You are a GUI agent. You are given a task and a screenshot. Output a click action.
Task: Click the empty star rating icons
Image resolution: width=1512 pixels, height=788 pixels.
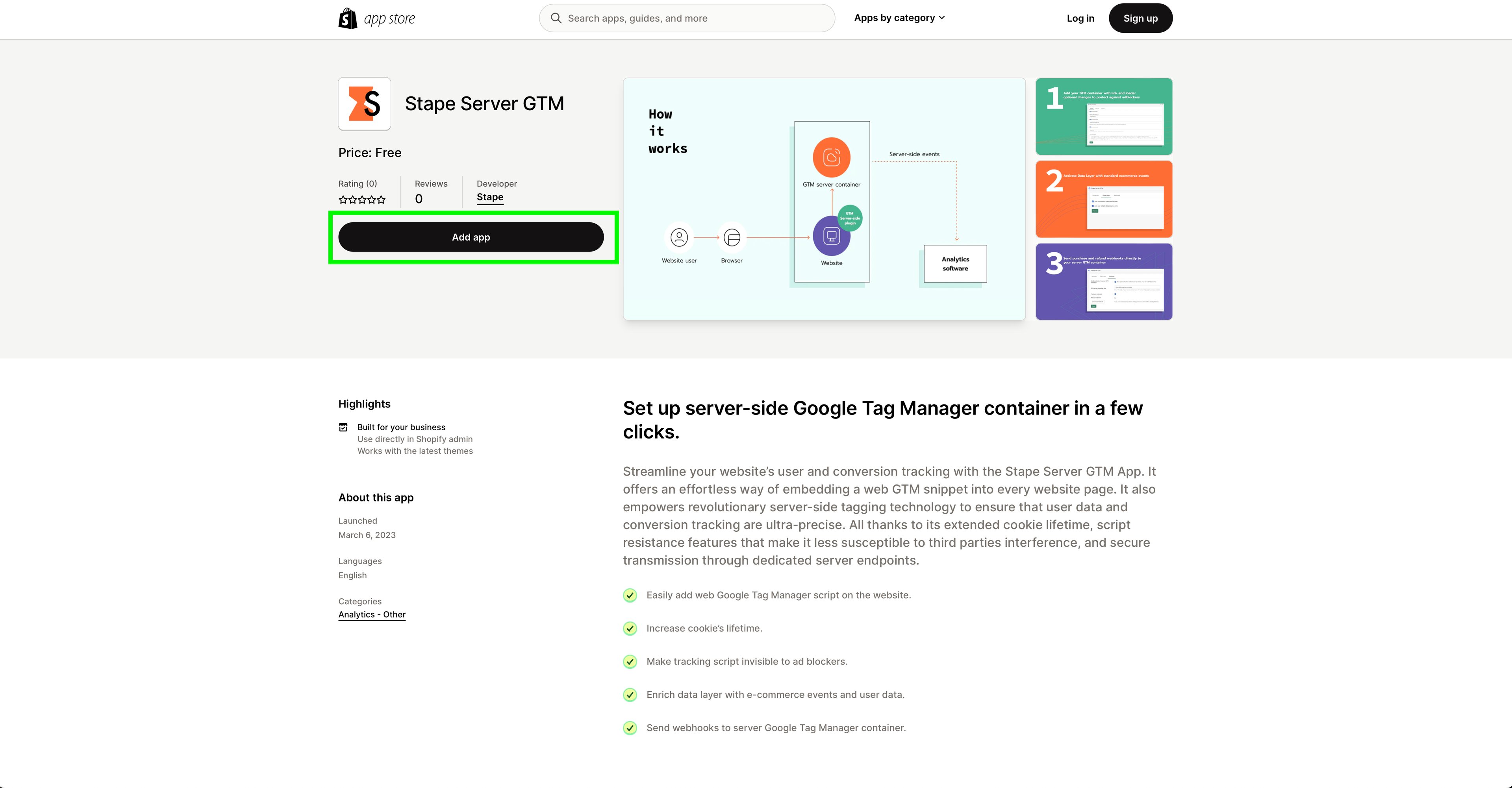pyautogui.click(x=362, y=200)
